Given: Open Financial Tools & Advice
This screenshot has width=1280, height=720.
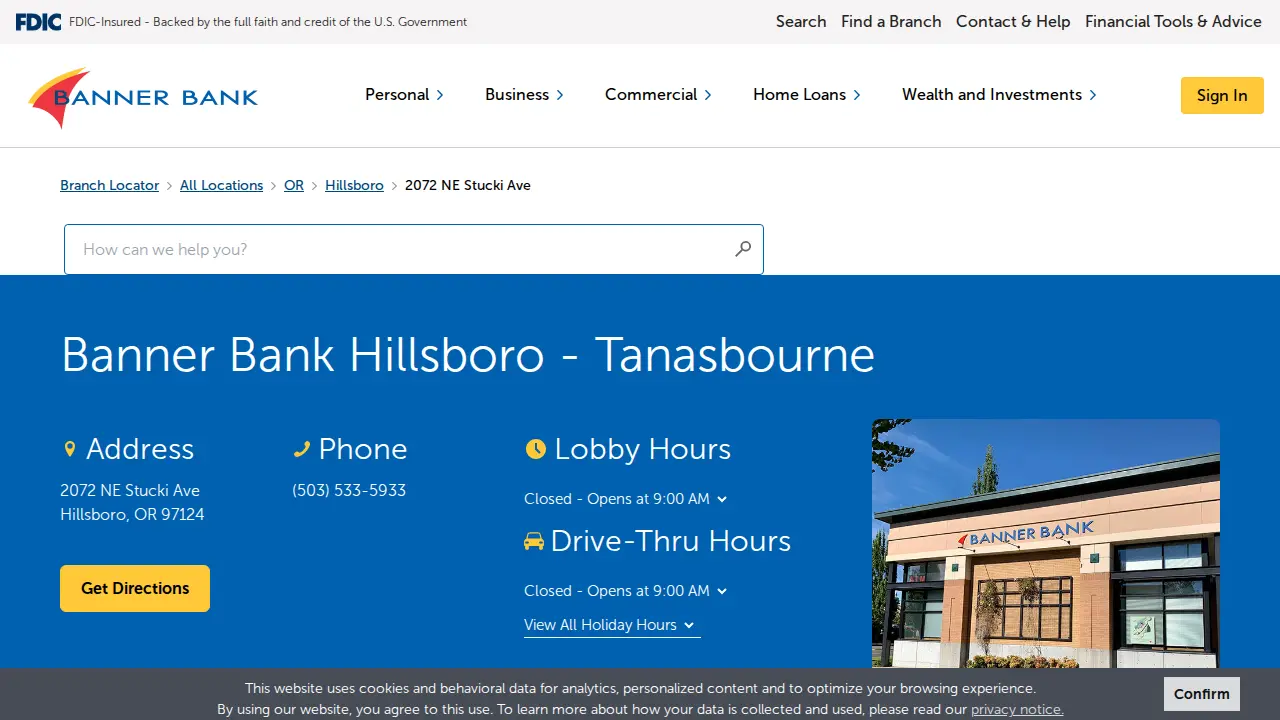Looking at the screenshot, I should coord(1173,21).
